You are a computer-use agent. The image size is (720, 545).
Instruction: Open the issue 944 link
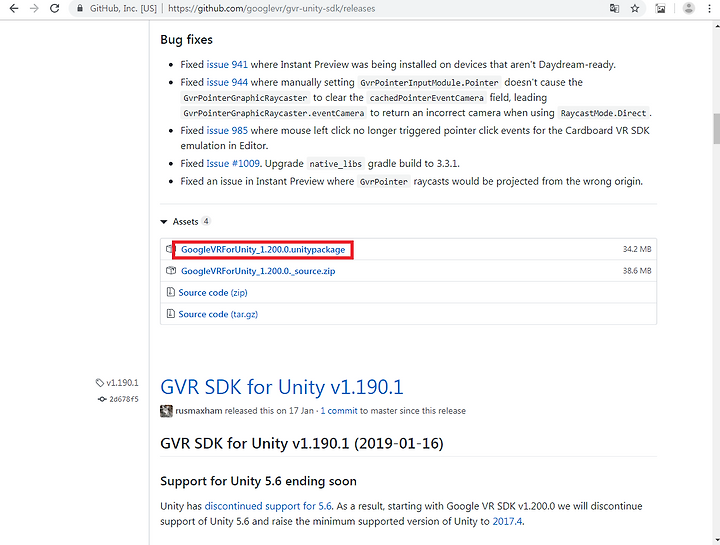pyautogui.click(x=227, y=82)
